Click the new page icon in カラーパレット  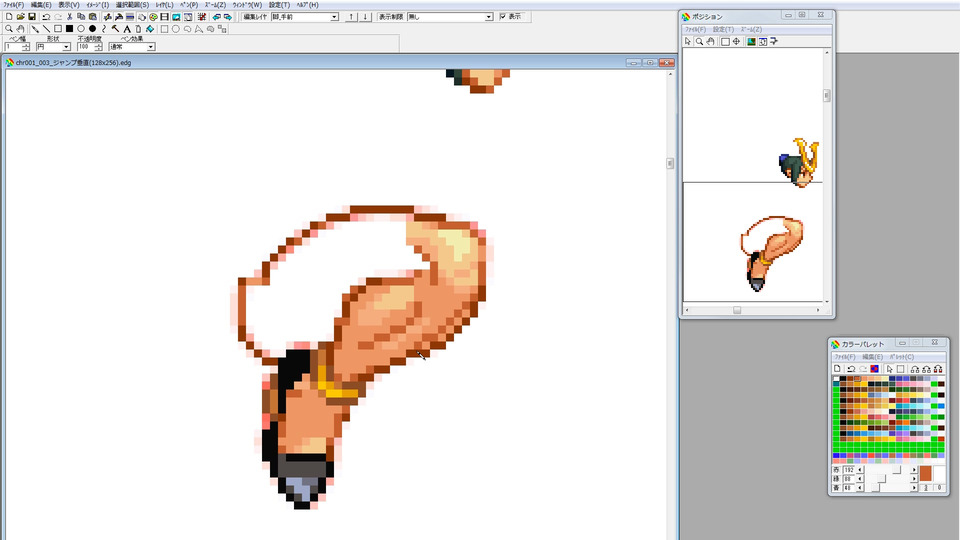click(837, 369)
